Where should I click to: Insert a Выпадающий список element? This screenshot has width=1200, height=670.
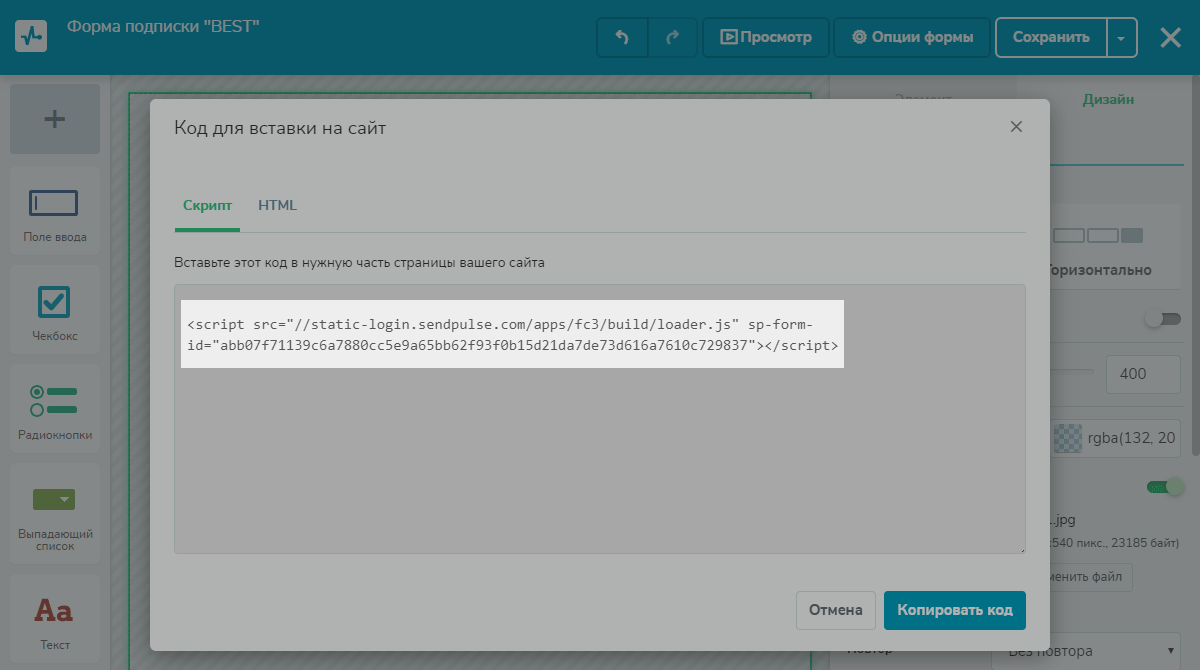point(55,515)
